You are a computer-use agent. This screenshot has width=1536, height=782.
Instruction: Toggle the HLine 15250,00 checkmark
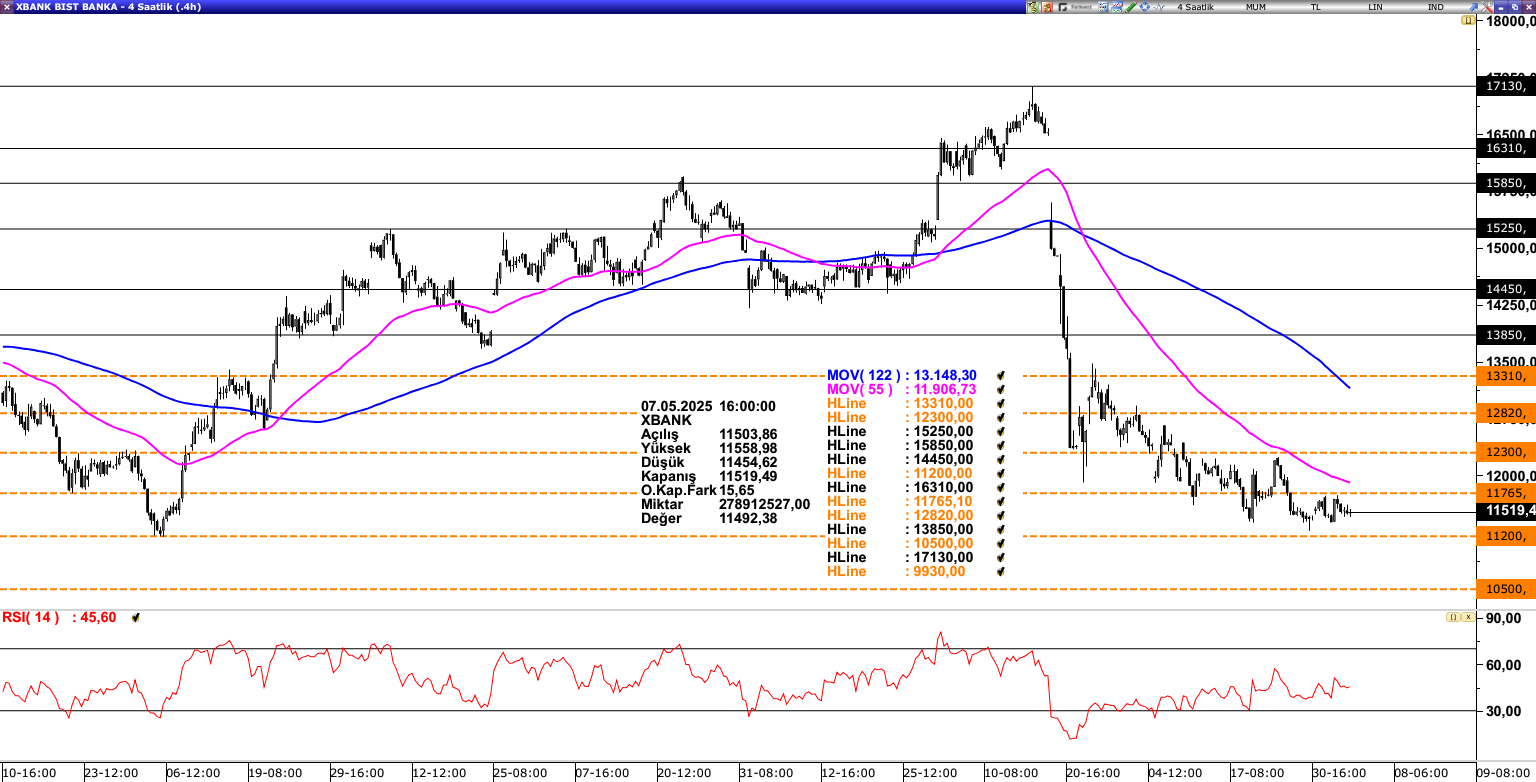click(x=1000, y=431)
